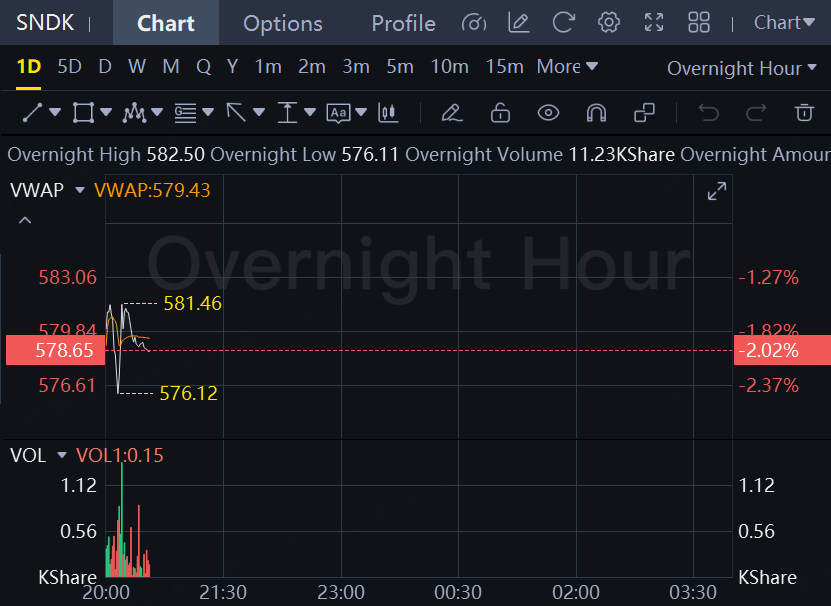Switch to the Options tab
Image resolution: width=831 pixels, height=606 pixels.
(283, 23)
